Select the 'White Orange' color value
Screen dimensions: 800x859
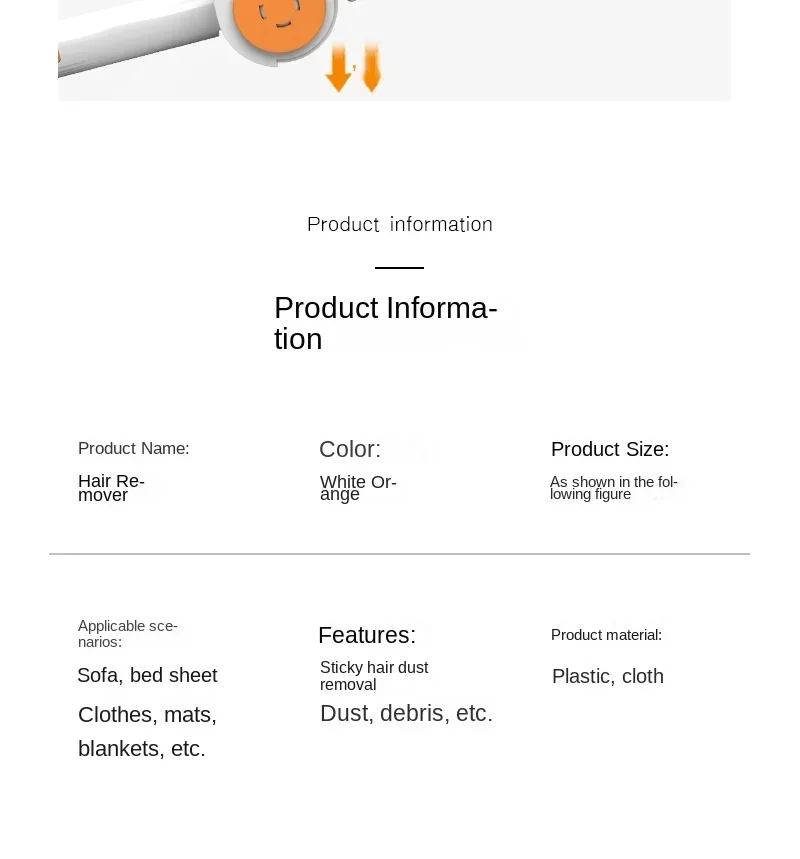point(358,488)
